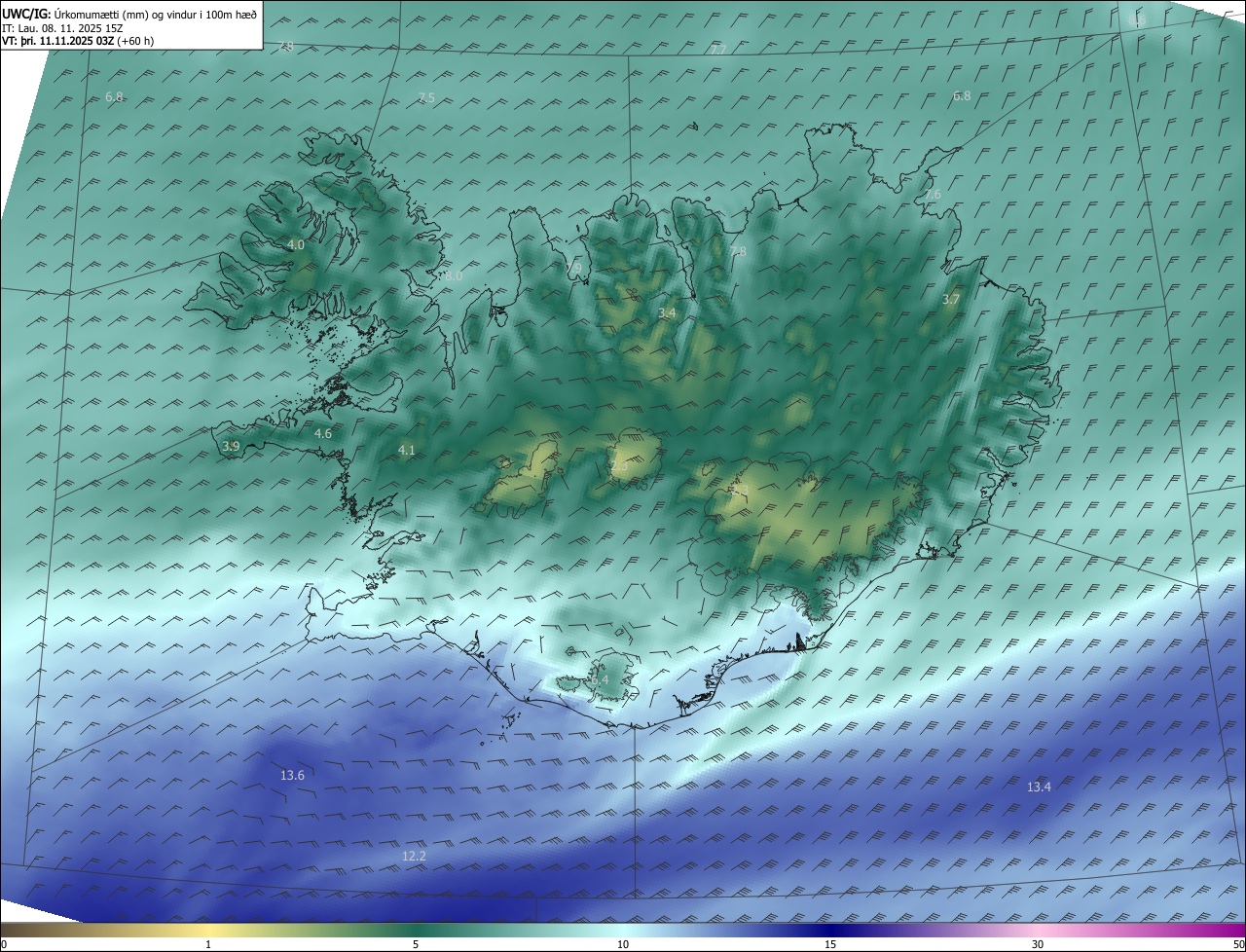Click the 3.9 value label

pos(231,447)
